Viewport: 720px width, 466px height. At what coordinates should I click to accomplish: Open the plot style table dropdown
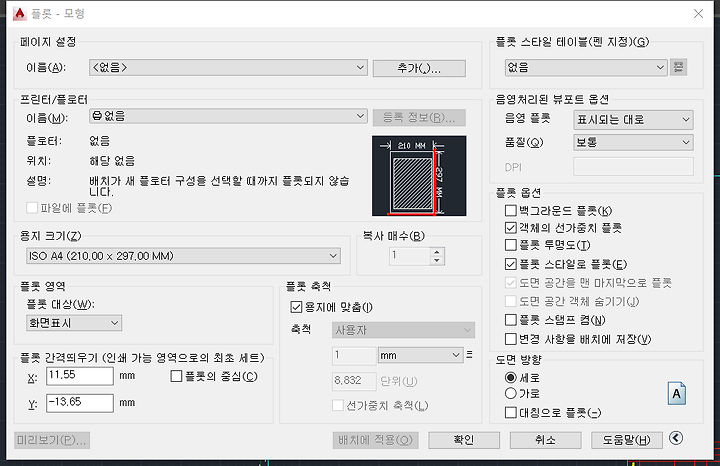(586, 67)
